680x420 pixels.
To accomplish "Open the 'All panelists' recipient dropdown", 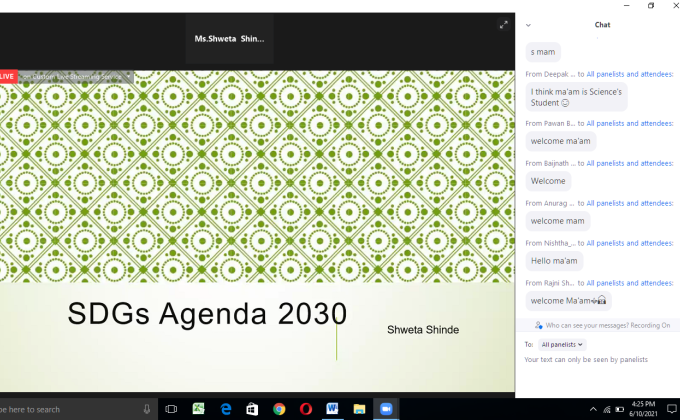I will click(x=562, y=344).
